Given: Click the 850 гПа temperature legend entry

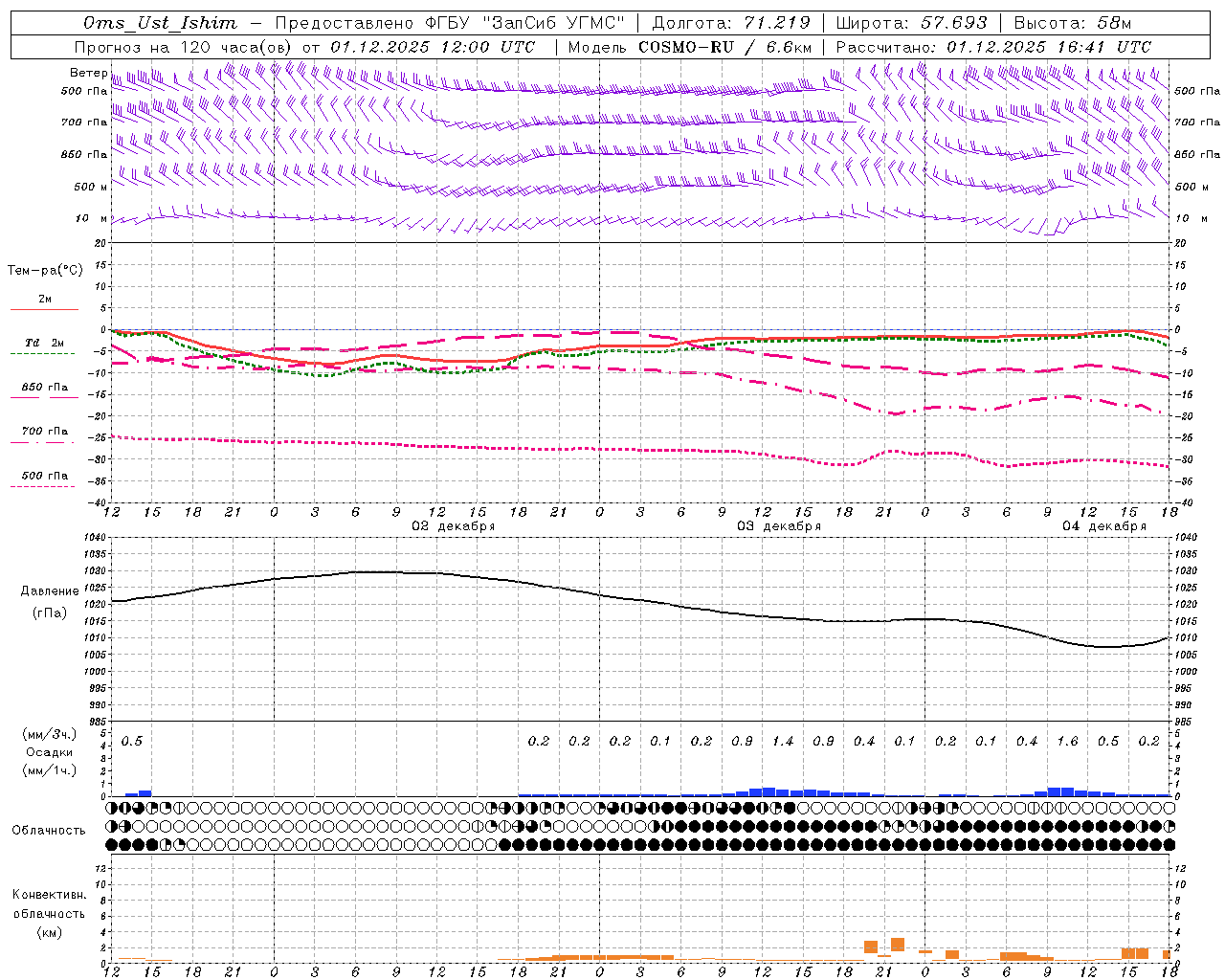Looking at the screenshot, I should click(44, 388).
